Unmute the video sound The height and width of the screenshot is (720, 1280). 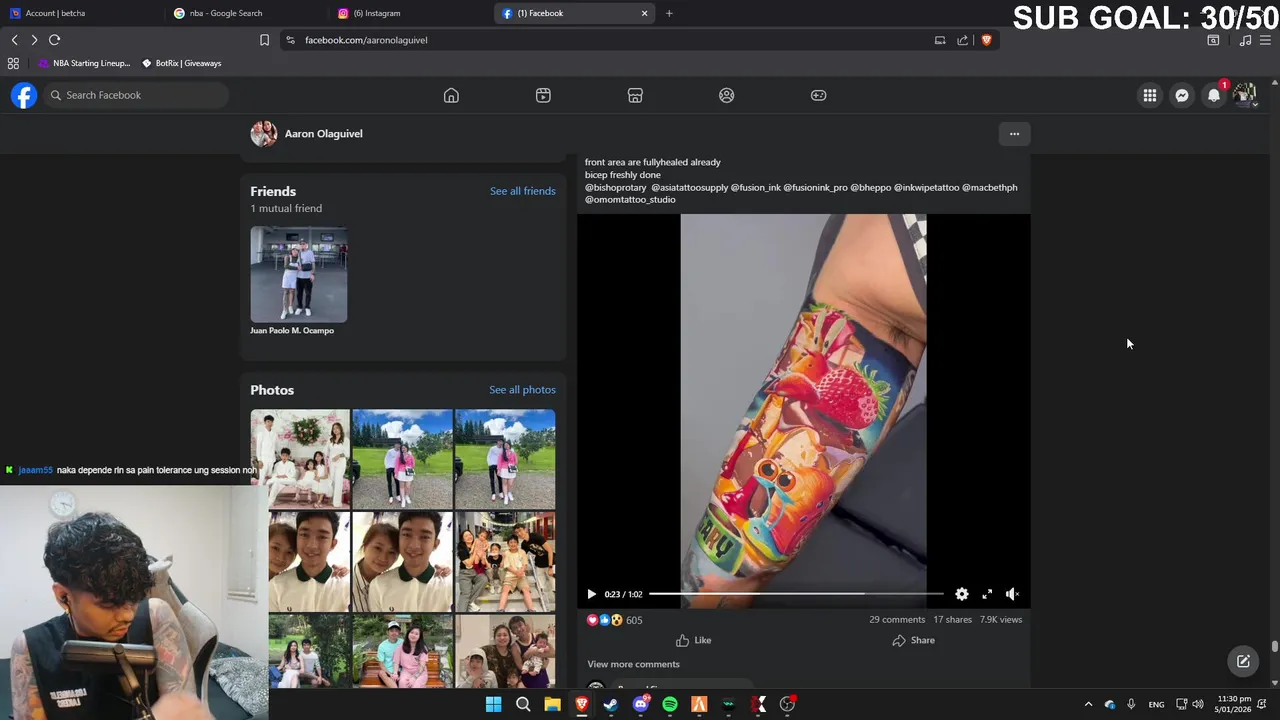tap(1012, 594)
